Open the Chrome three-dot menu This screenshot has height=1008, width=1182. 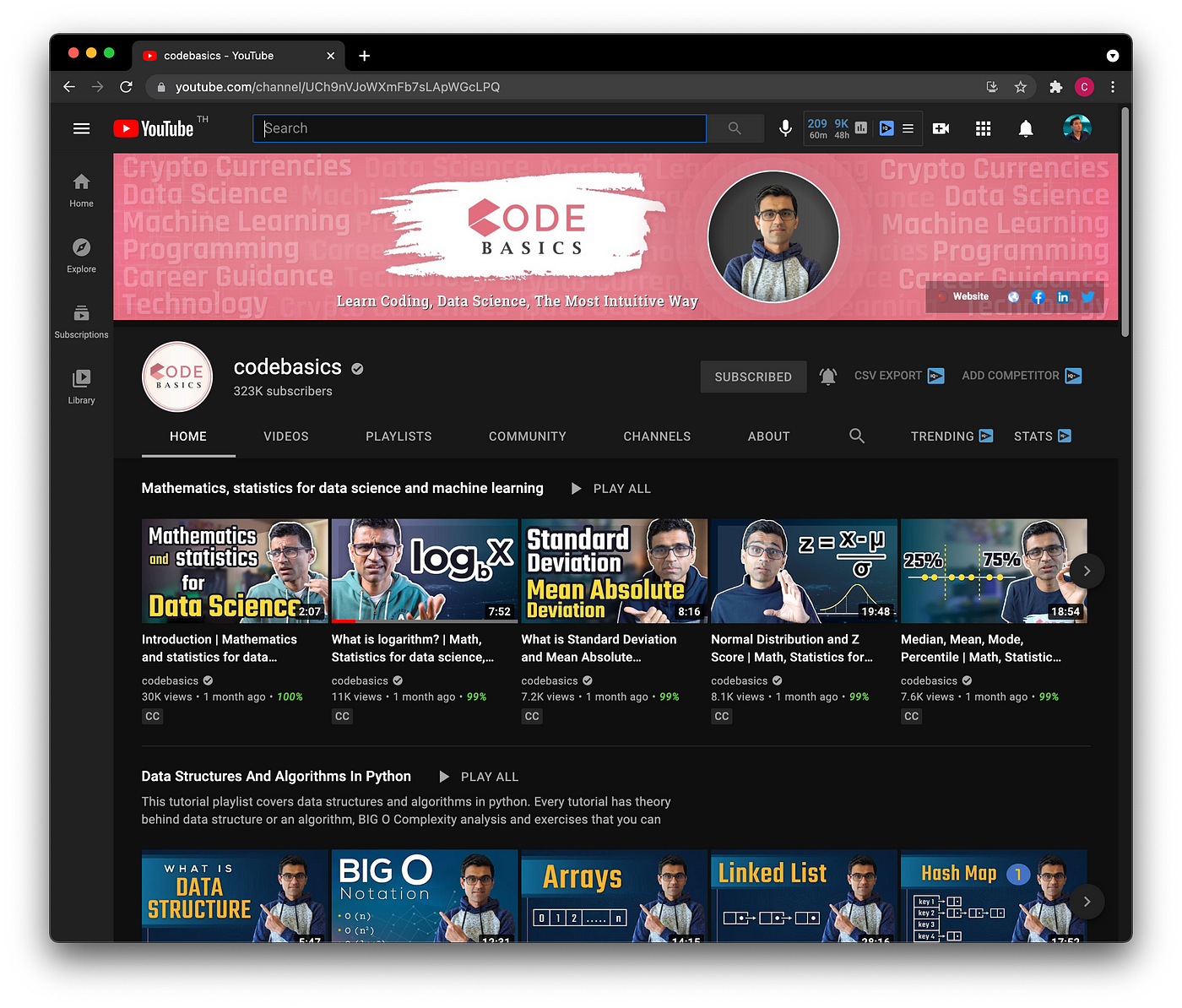coord(1113,87)
